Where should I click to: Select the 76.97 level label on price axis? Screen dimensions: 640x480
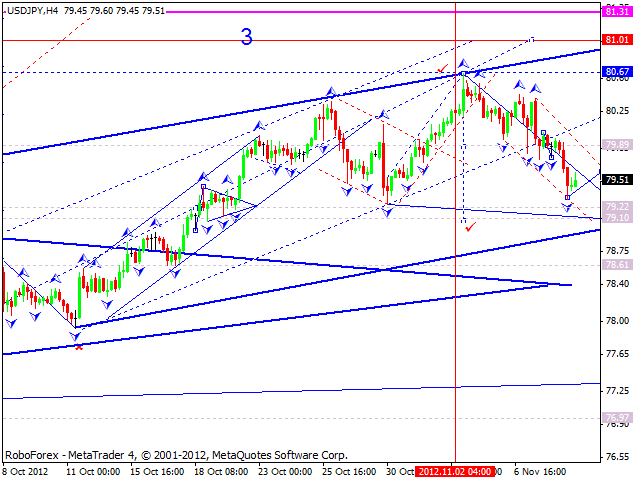pyautogui.click(x=616, y=418)
